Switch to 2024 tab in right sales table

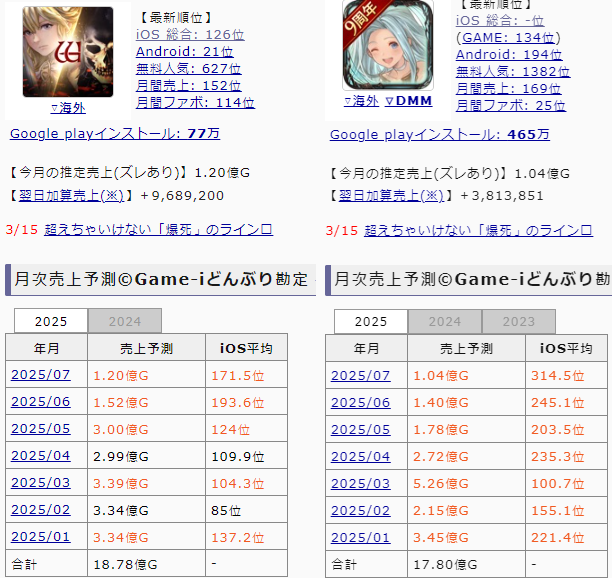point(445,322)
